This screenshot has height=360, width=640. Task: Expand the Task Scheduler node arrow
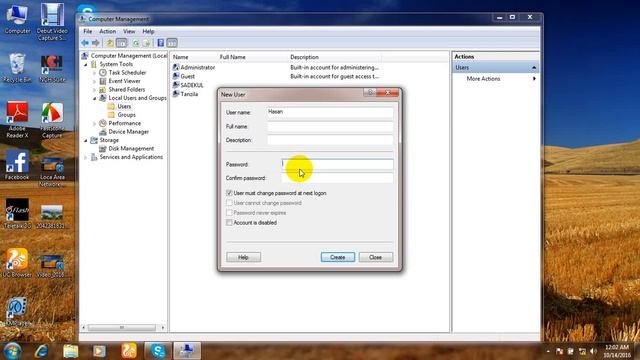[95, 73]
